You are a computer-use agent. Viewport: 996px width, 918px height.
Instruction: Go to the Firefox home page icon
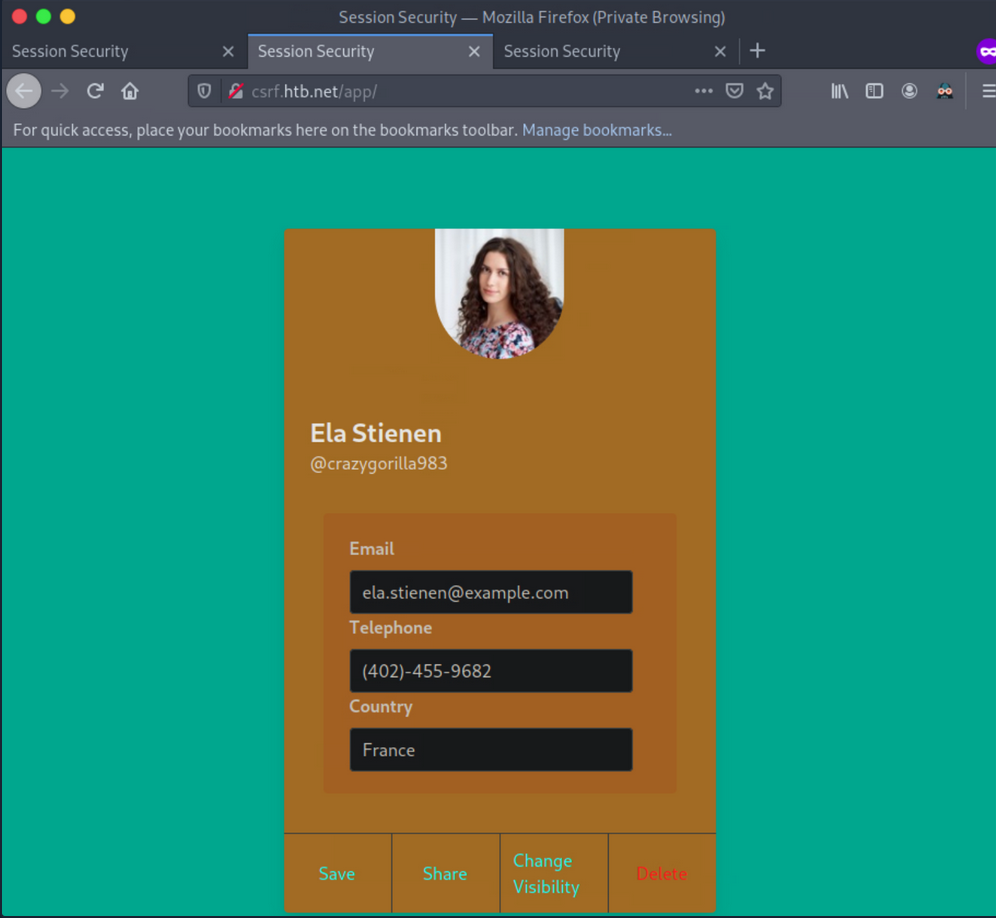[130, 91]
